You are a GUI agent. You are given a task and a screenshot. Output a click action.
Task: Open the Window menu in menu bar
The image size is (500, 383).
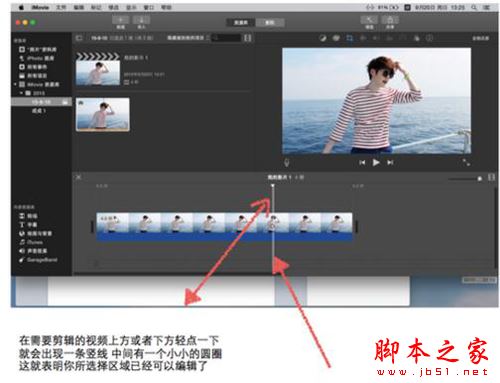(149, 7)
